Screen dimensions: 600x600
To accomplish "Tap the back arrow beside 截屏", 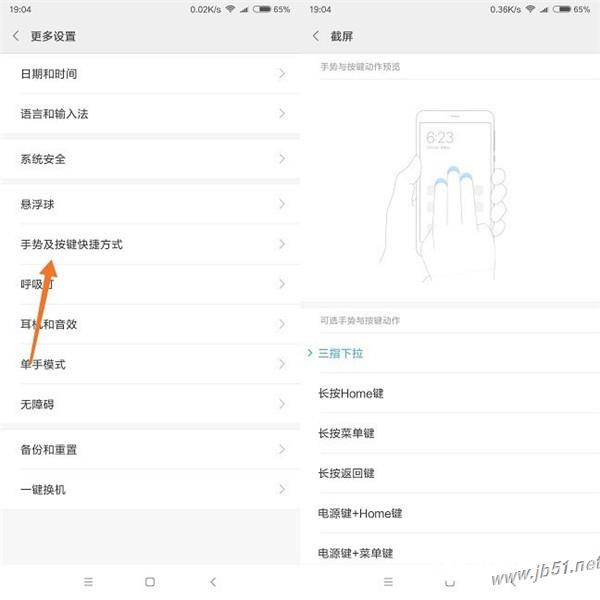I will point(316,36).
